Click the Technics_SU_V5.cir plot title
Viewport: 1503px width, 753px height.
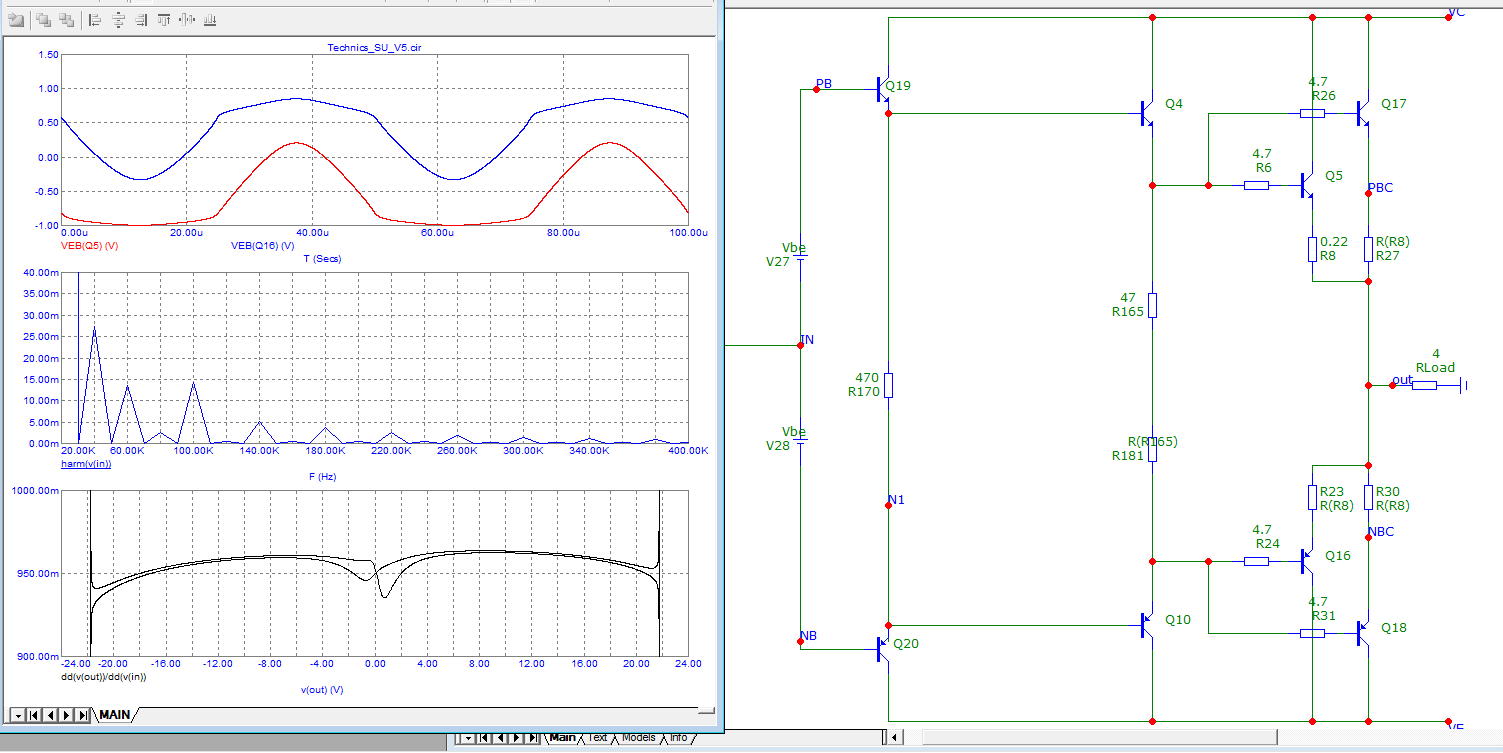pyautogui.click(x=375, y=47)
